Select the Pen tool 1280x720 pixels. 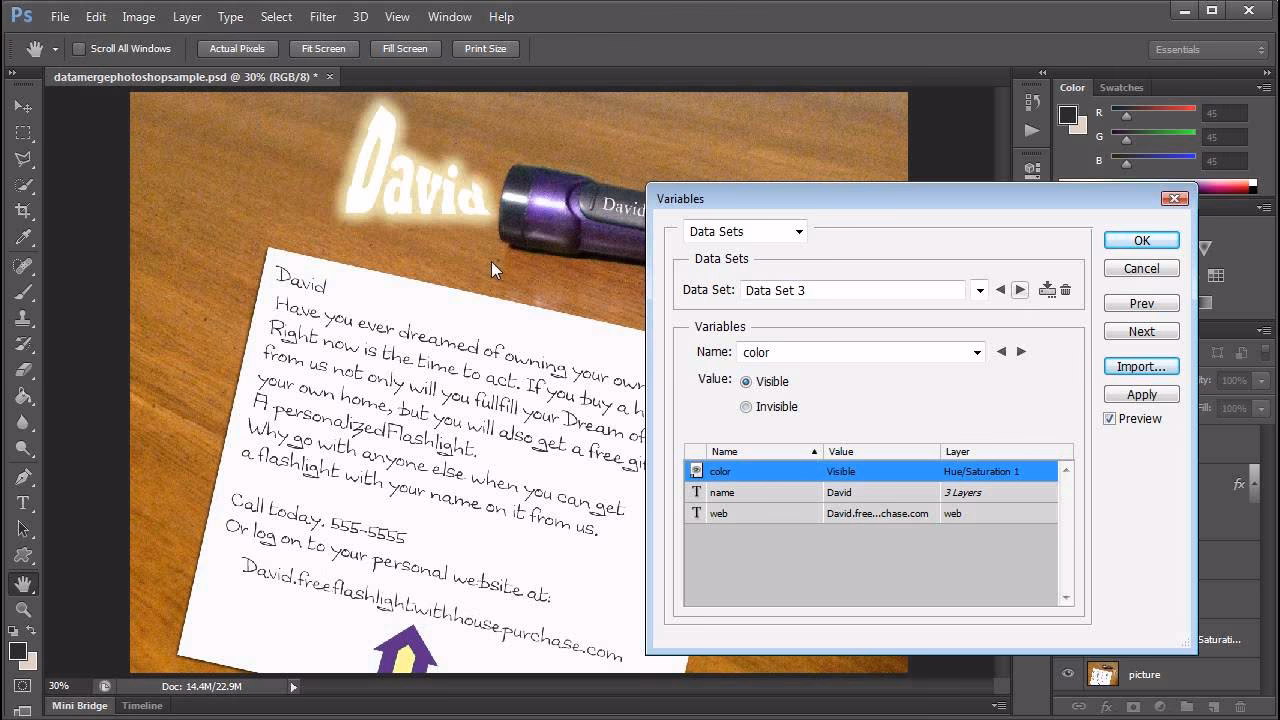point(23,477)
